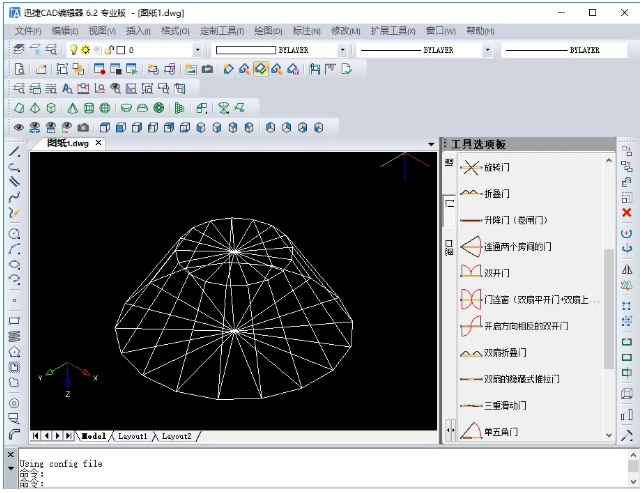The image size is (643, 493).
Task: Click the 3D Torus icon
Action: [159, 108]
